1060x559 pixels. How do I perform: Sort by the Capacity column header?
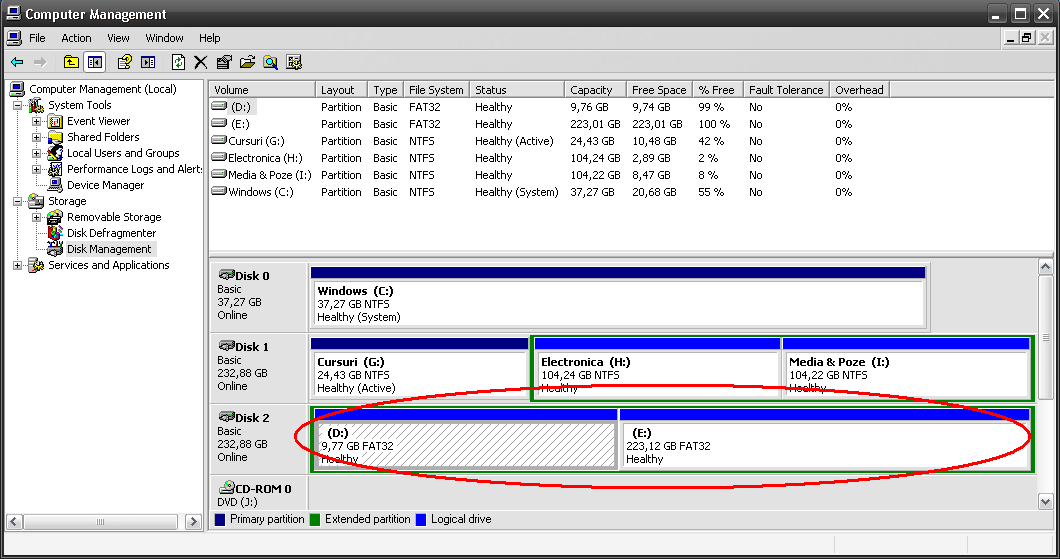click(x=596, y=89)
